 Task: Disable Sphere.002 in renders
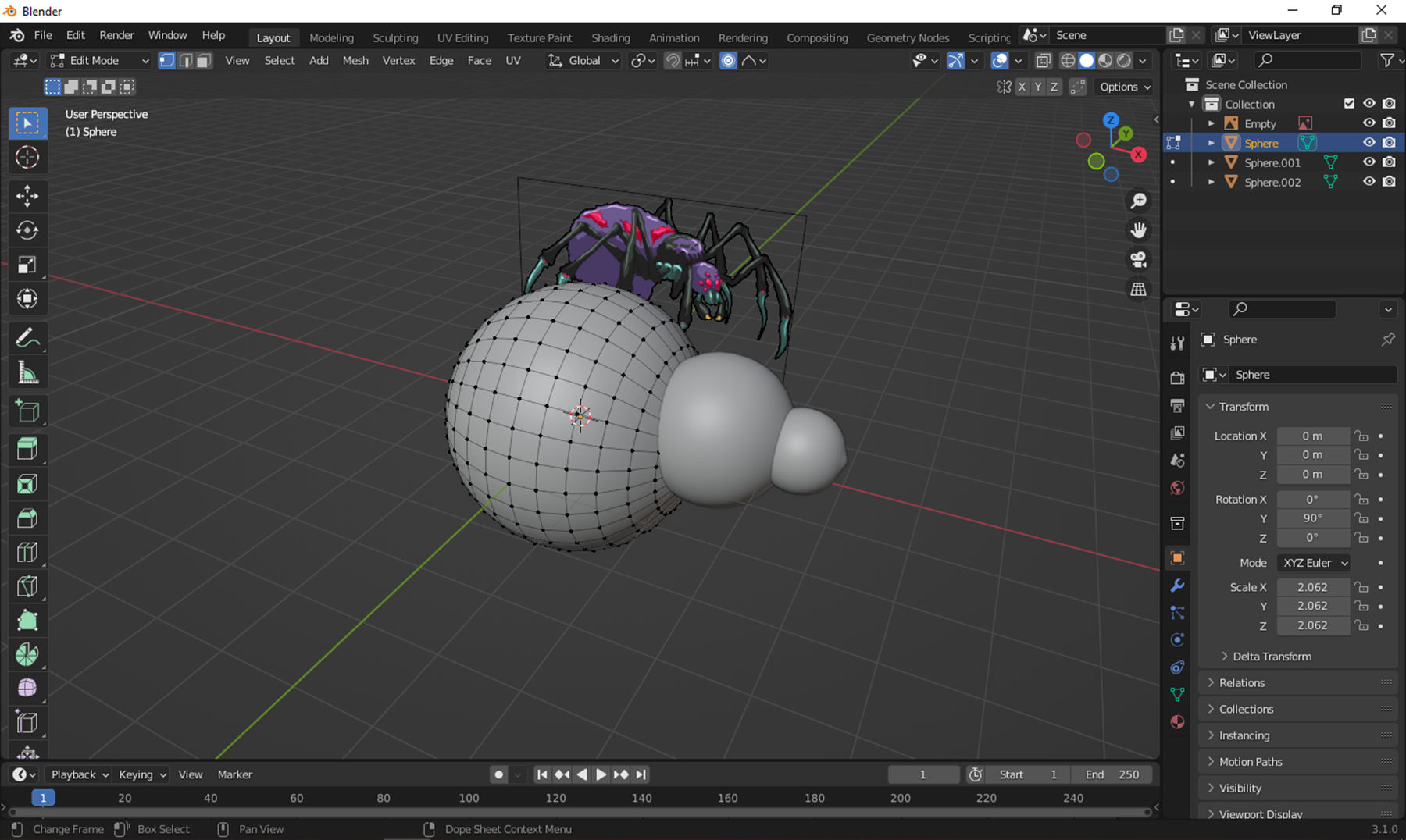1389,182
